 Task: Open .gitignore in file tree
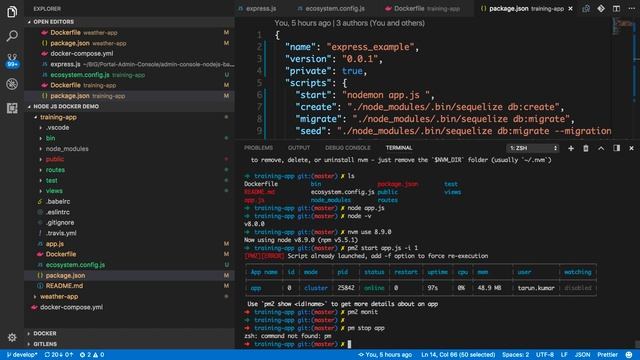pos(129,223)
